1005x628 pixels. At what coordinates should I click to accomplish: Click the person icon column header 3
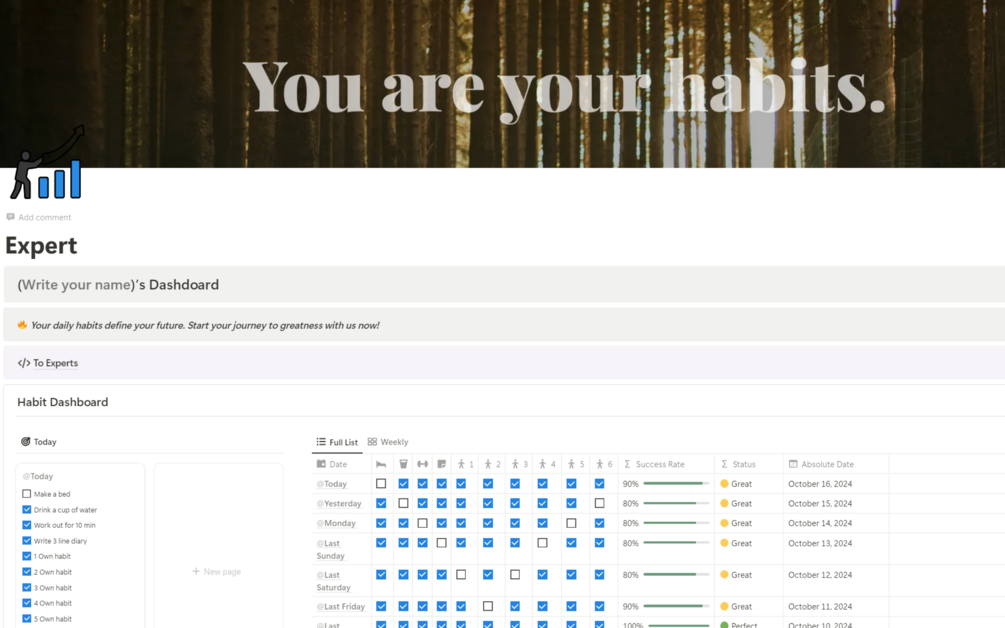tap(515, 464)
